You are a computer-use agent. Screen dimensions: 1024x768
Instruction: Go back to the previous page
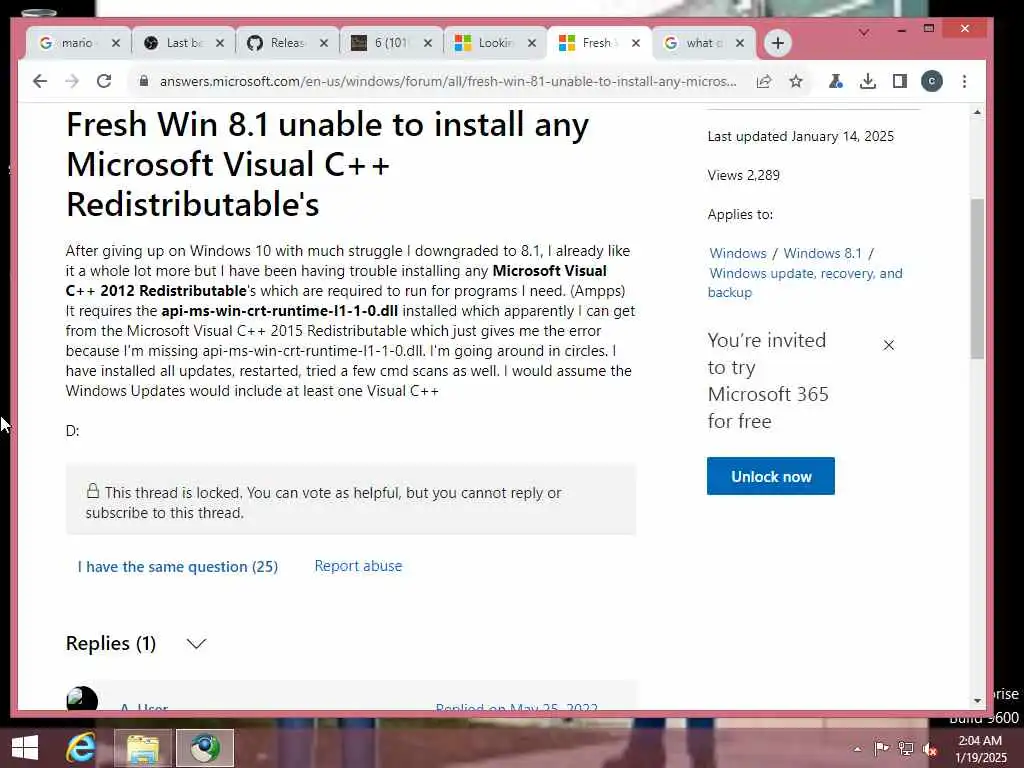40,81
